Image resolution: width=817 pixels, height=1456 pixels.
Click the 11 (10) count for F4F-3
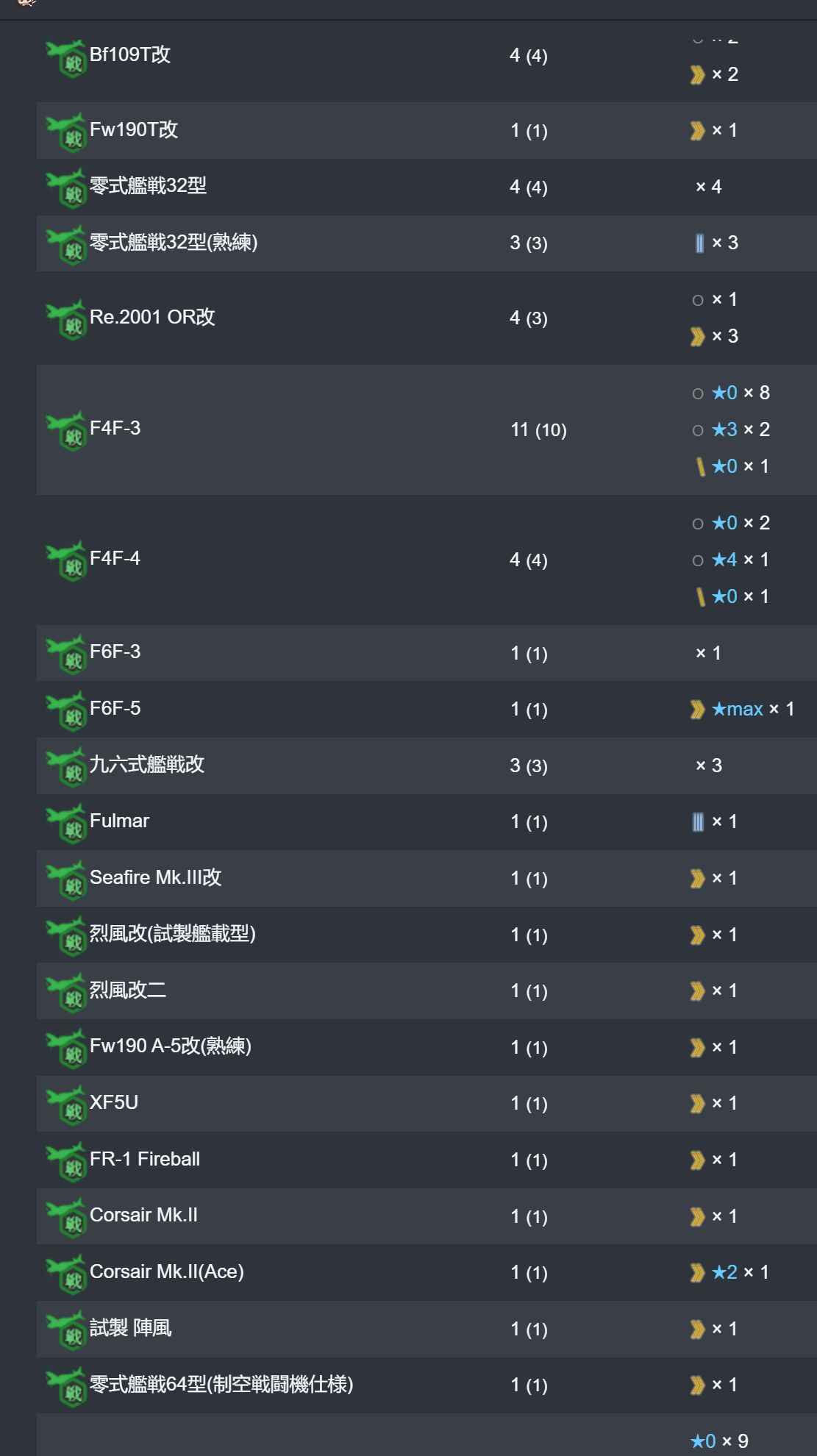pyautogui.click(x=538, y=430)
